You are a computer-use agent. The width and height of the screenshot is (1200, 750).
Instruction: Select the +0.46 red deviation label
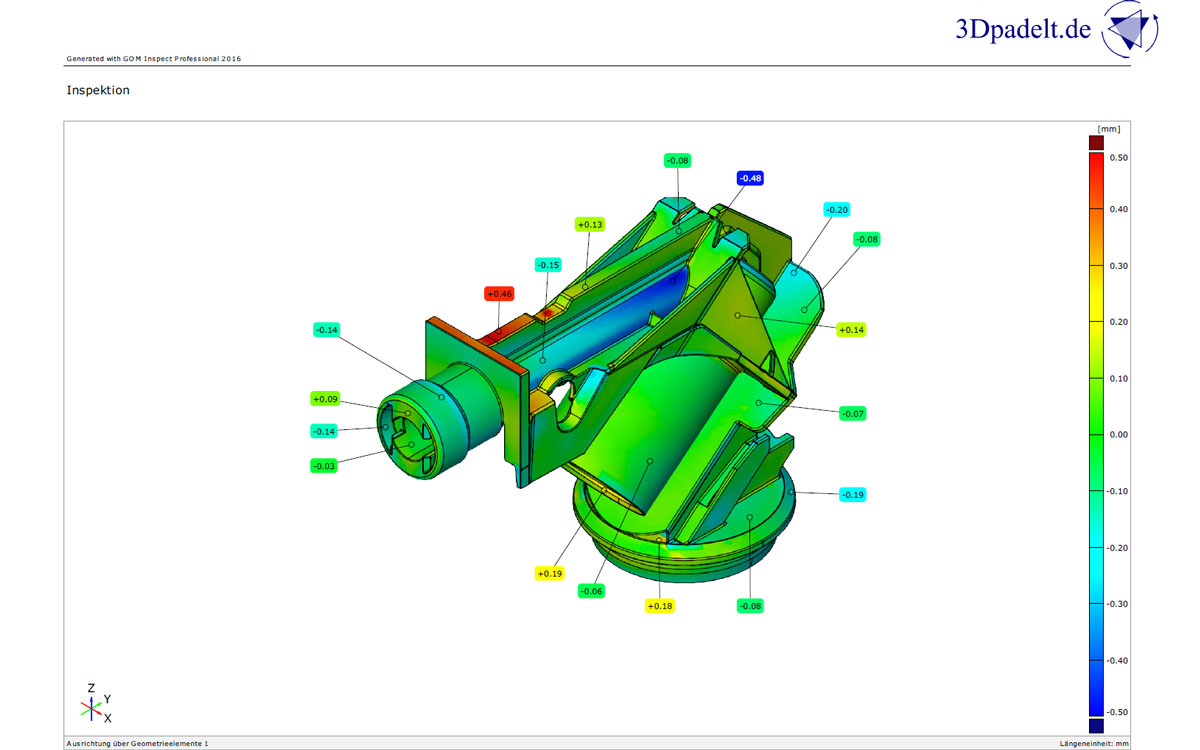coord(499,294)
